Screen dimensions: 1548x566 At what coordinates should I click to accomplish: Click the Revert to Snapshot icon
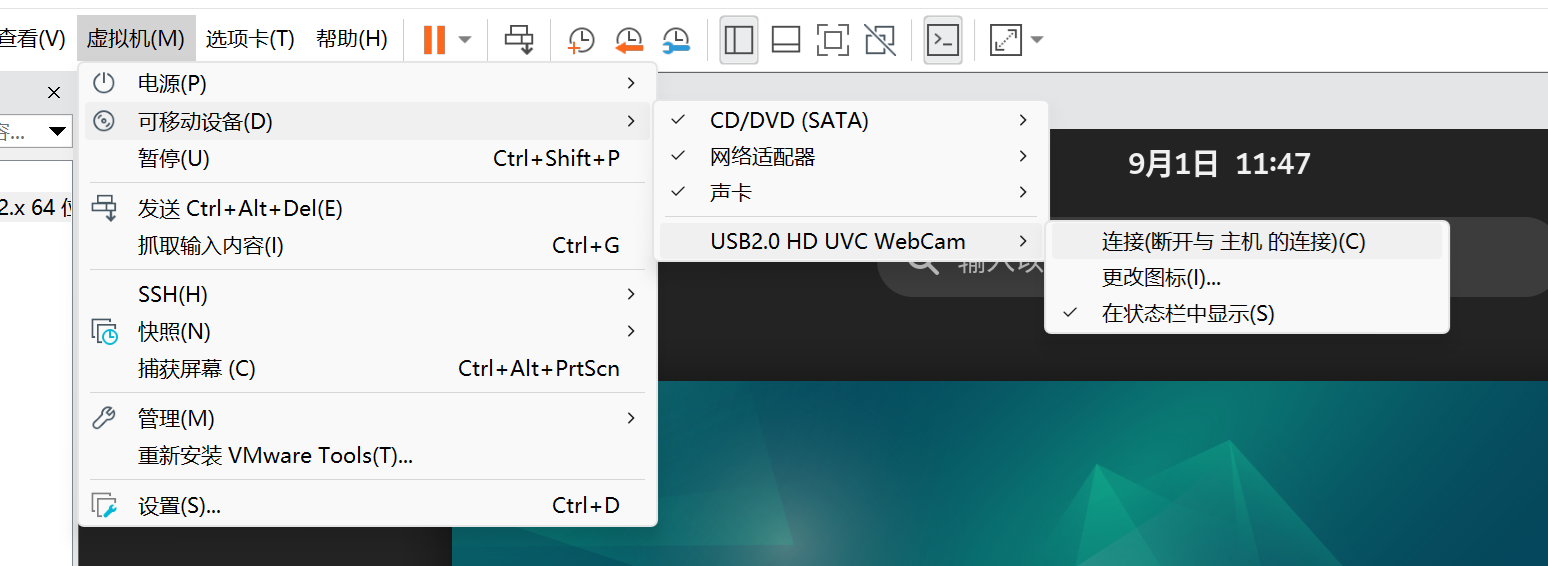629,40
